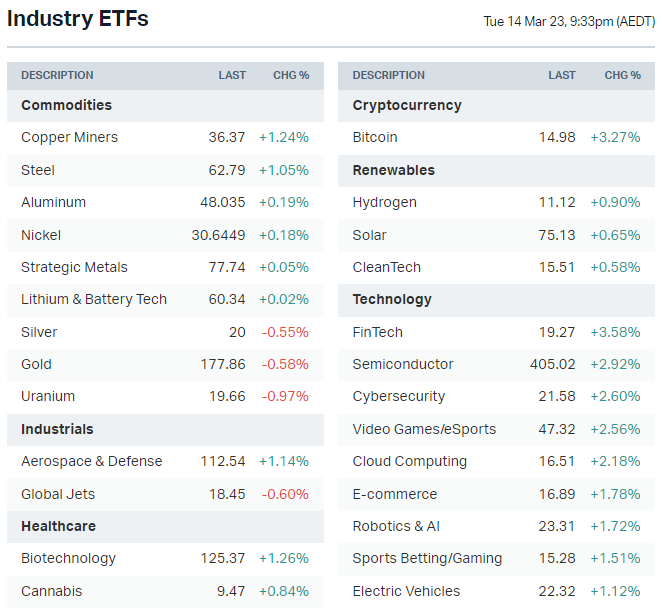
Task: Open the Biotechnology ETF link
Action: (x=68, y=558)
